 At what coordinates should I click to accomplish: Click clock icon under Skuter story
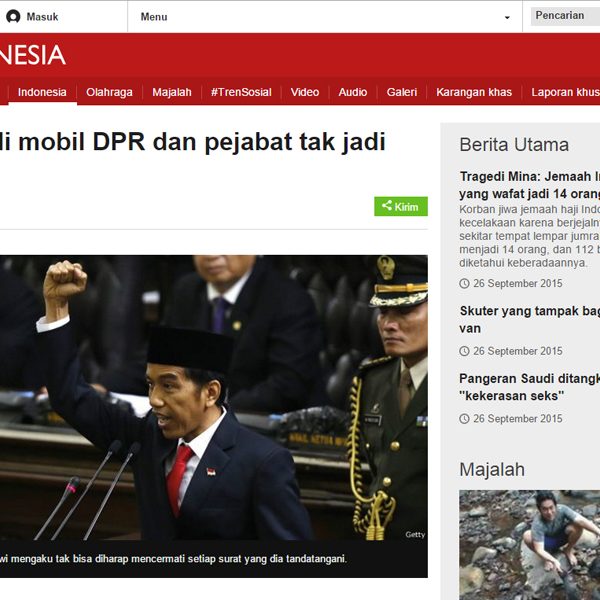pos(464,352)
